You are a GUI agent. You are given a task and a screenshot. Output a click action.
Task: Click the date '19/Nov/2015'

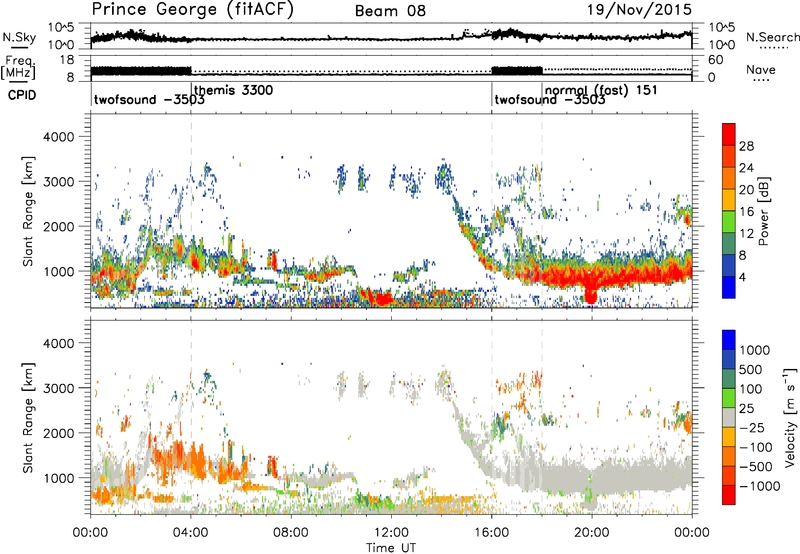[639, 9]
